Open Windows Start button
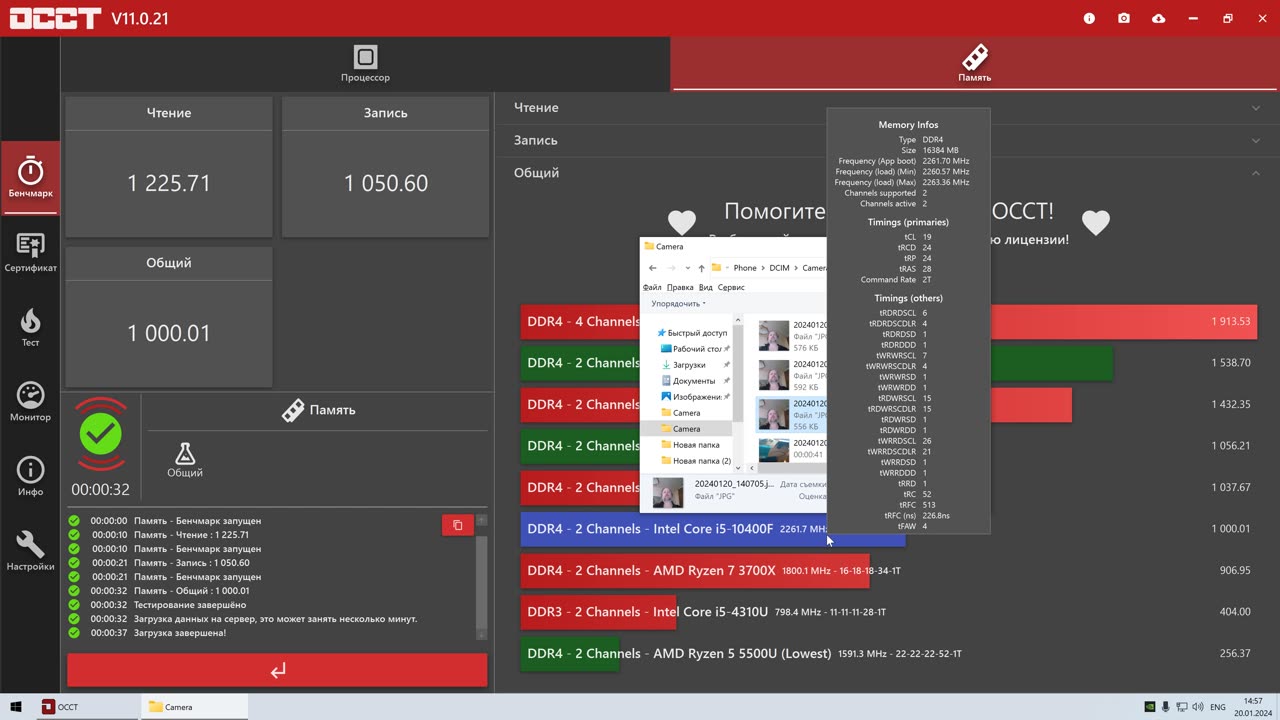The image size is (1280, 720). click(17, 707)
